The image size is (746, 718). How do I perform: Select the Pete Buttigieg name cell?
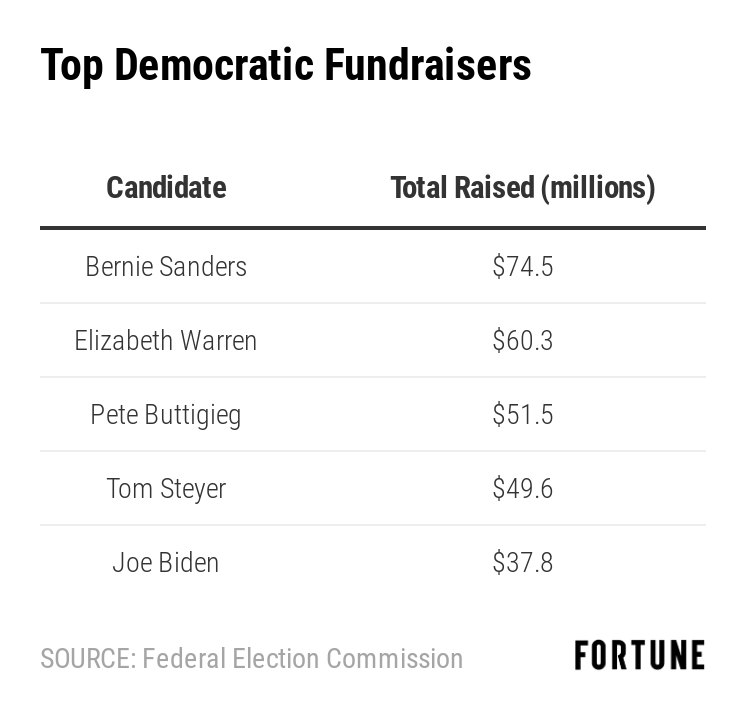tap(166, 414)
